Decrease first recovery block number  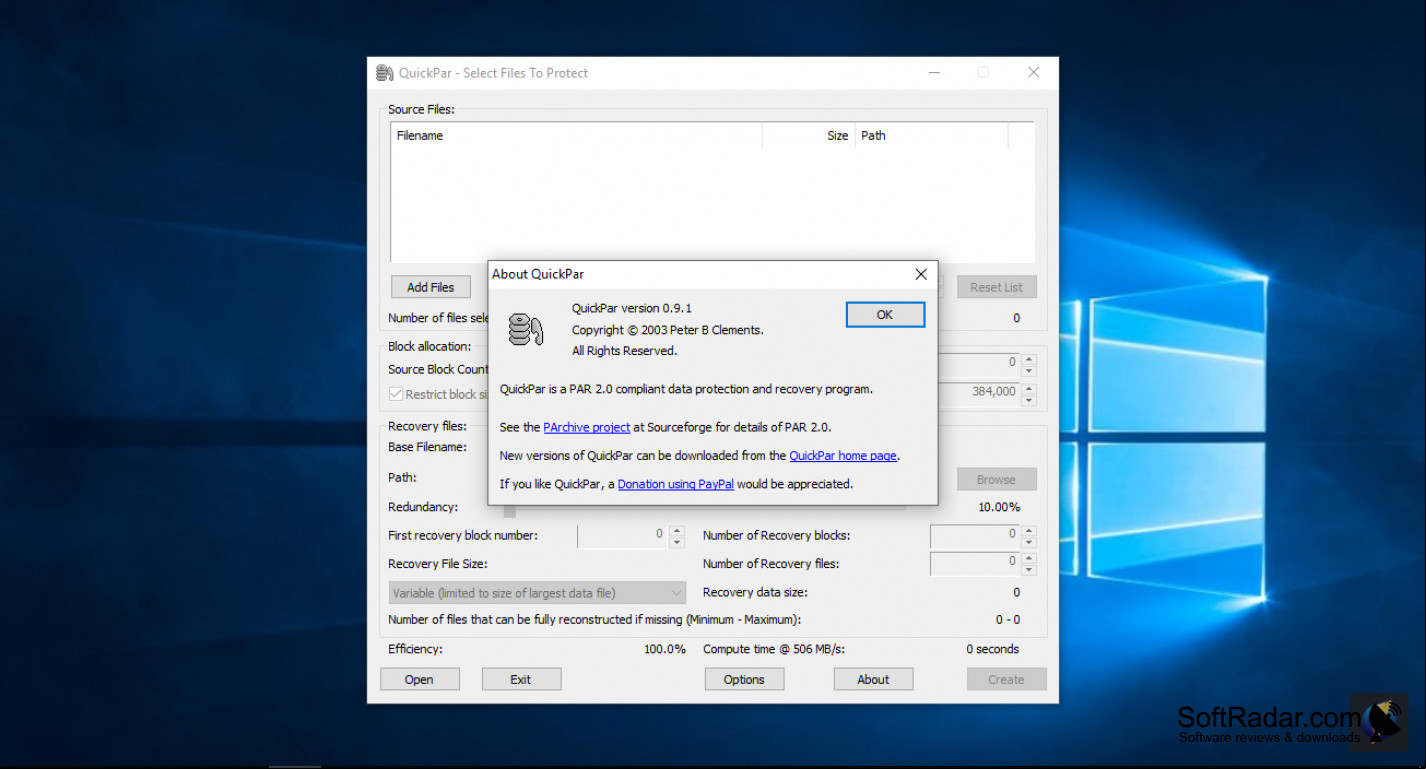[677, 543]
